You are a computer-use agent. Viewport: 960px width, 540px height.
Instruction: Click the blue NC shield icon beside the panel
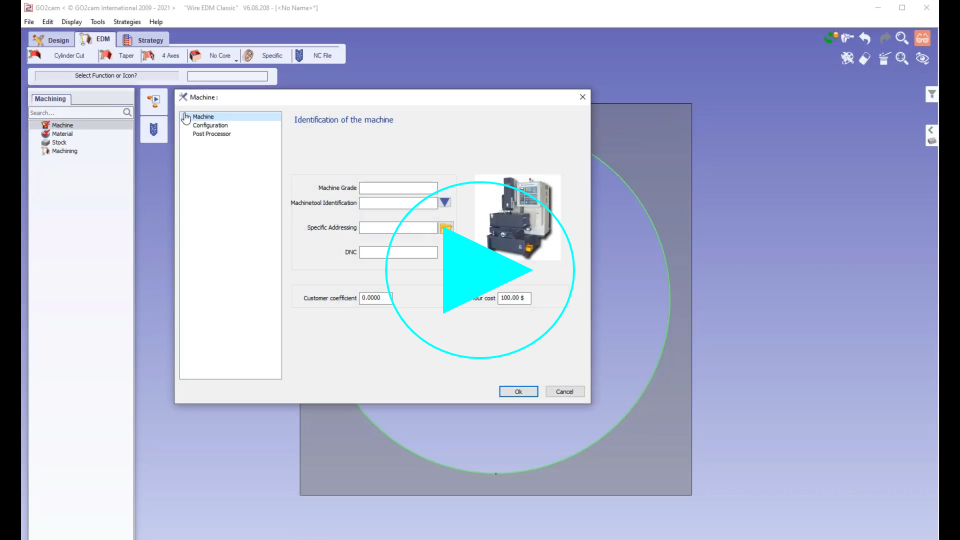click(154, 129)
